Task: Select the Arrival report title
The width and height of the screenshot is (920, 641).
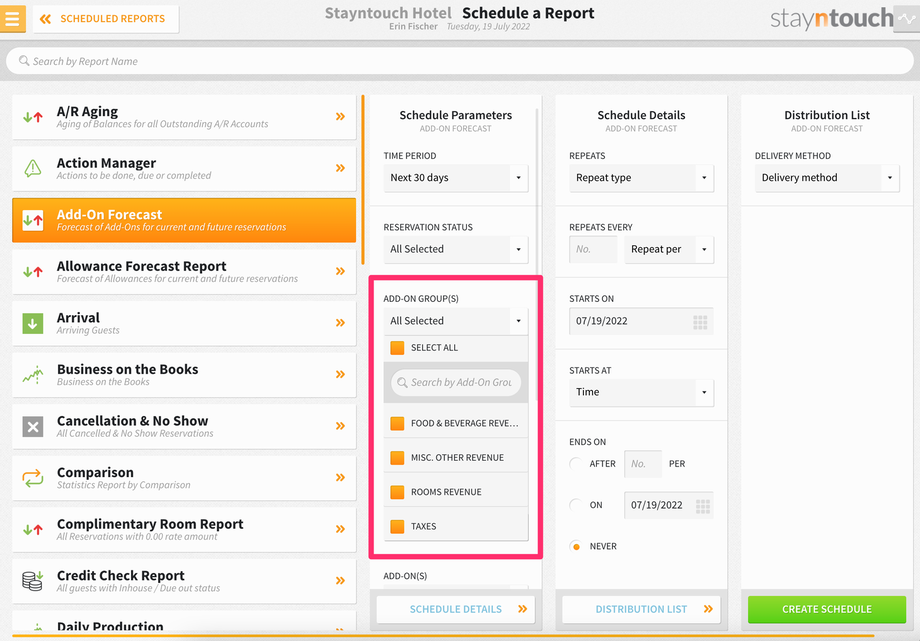Action: click(x=78, y=318)
